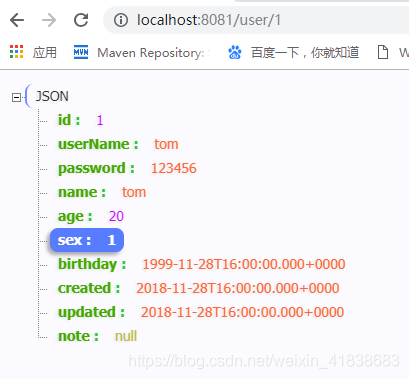Click the userName value tom
409x379 pixels.
(166, 144)
